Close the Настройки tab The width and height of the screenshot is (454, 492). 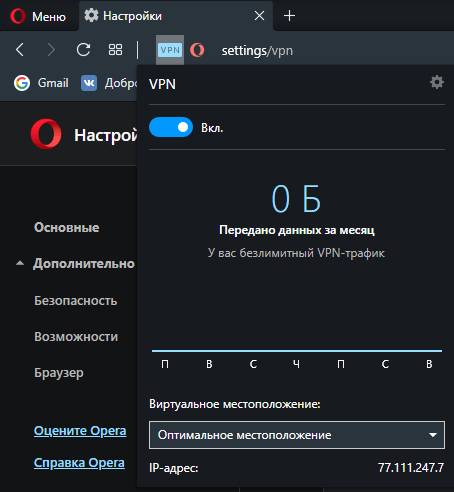pos(259,16)
